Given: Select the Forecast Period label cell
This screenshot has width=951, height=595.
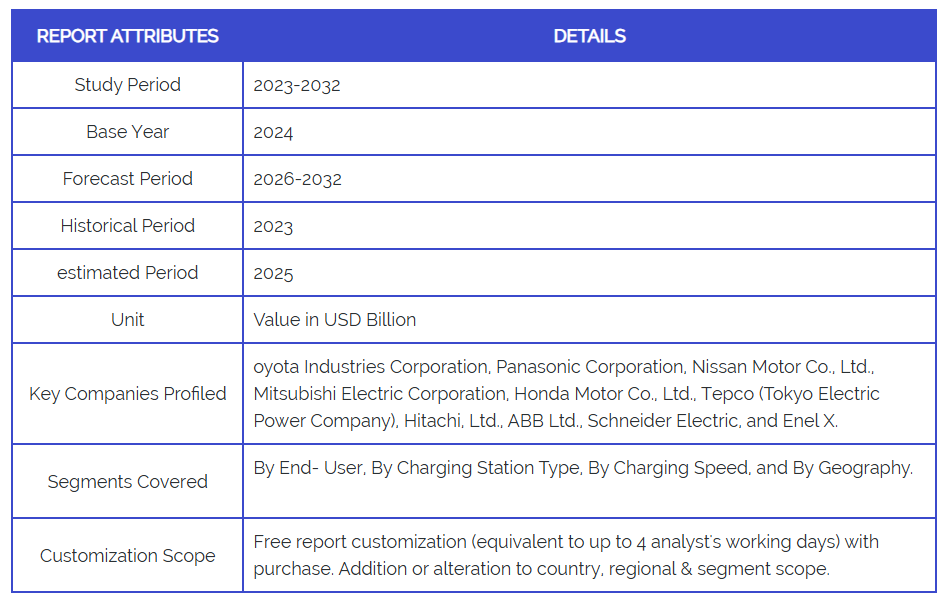Looking at the screenshot, I should click(127, 179).
